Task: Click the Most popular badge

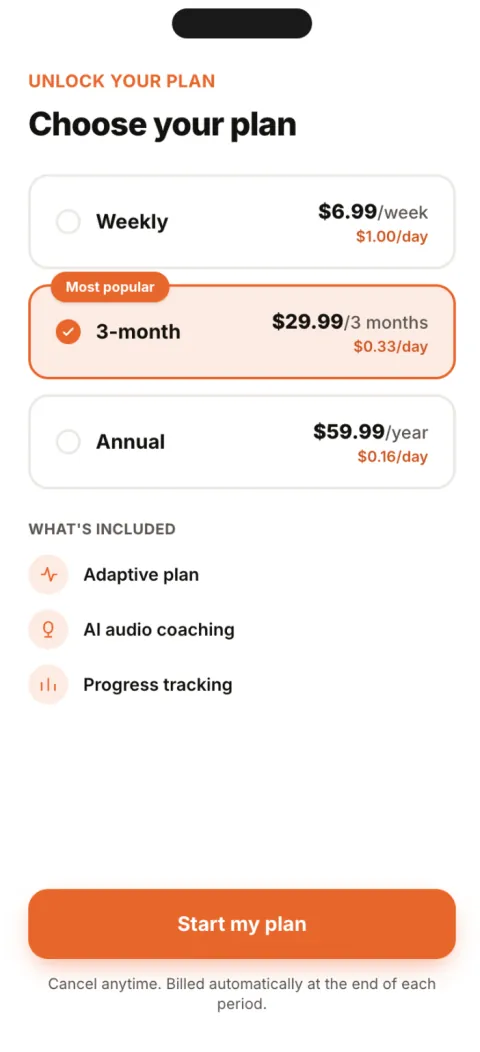Action: (x=110, y=288)
